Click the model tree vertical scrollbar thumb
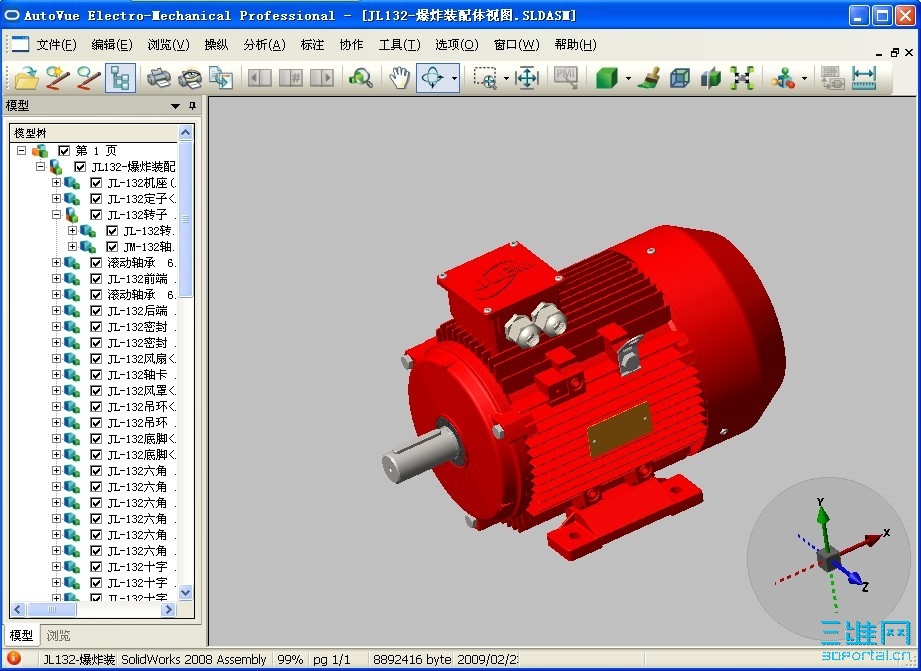 [x=186, y=219]
